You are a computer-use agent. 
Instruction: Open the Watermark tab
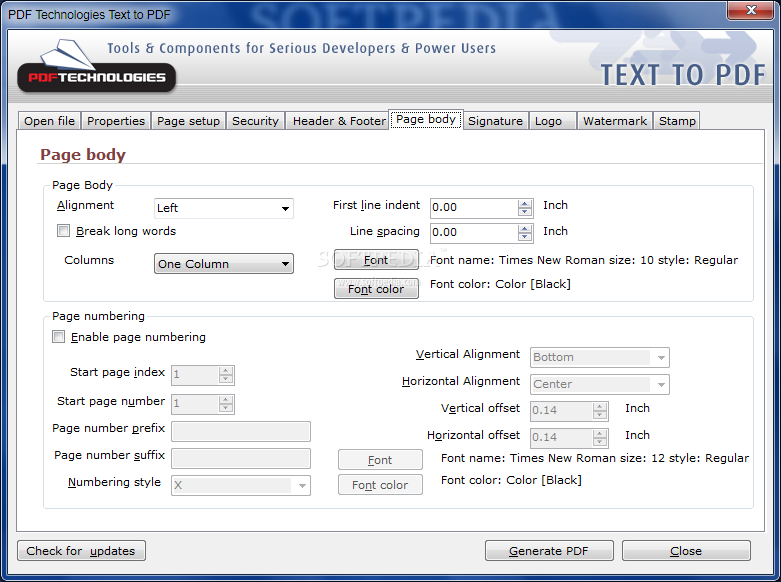click(615, 121)
